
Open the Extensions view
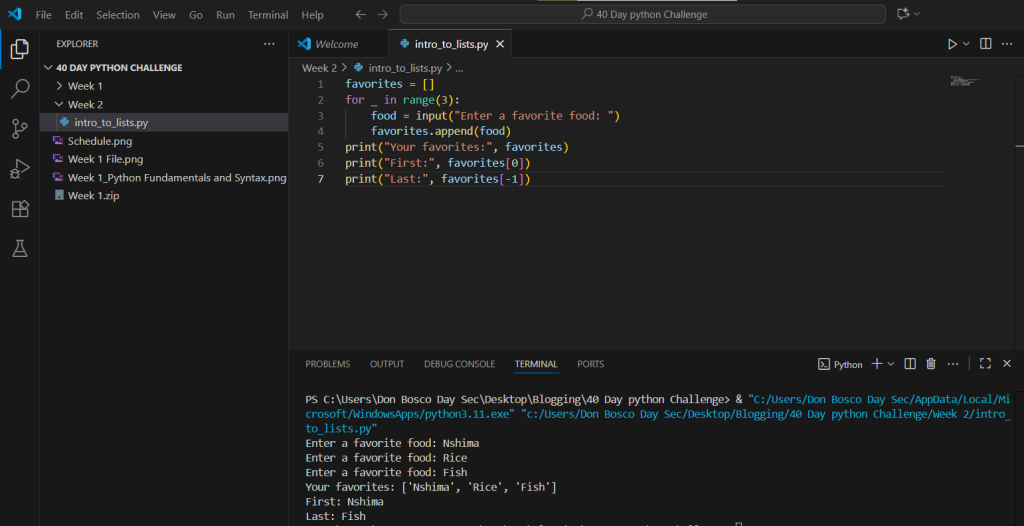(x=19, y=208)
